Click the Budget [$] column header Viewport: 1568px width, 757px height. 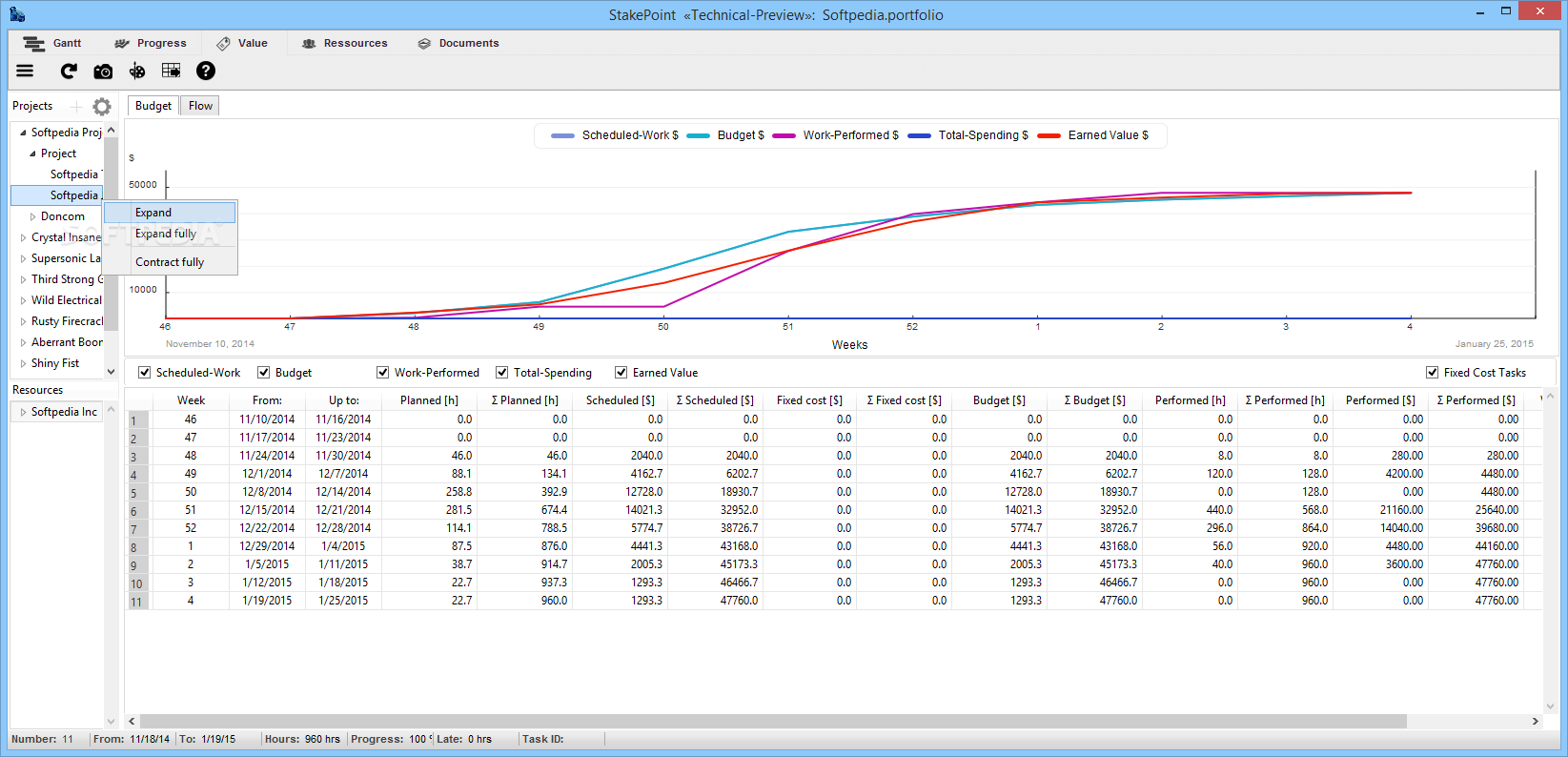pos(999,400)
